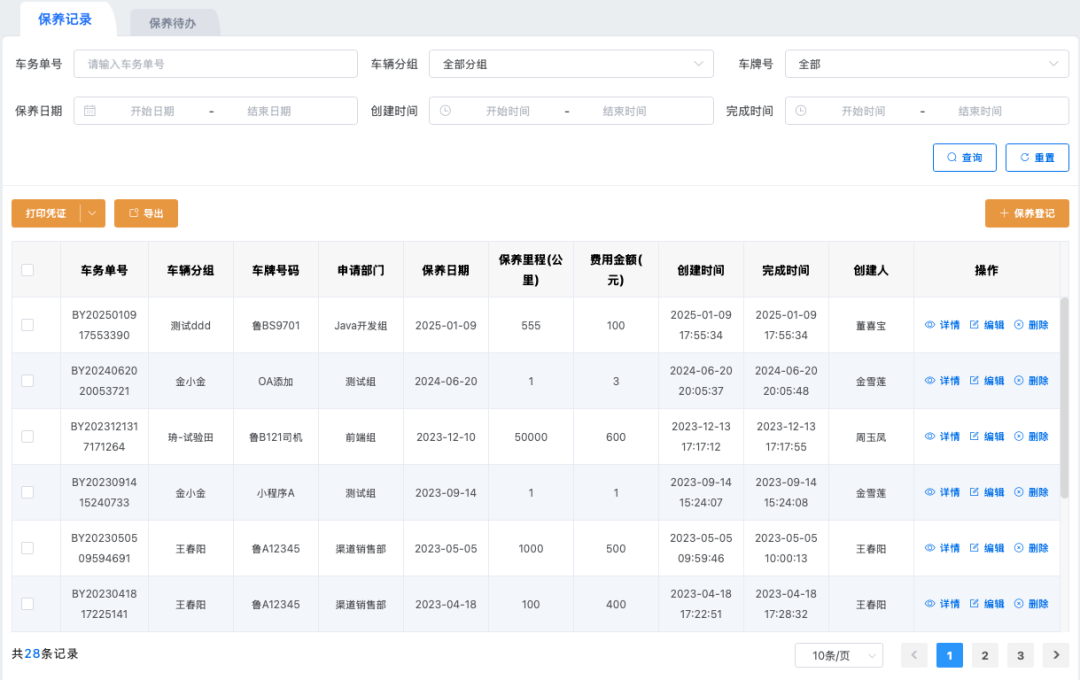Image resolution: width=1080 pixels, height=680 pixels.
Task: Edit record BY2025010917553390
Action: click(986, 325)
